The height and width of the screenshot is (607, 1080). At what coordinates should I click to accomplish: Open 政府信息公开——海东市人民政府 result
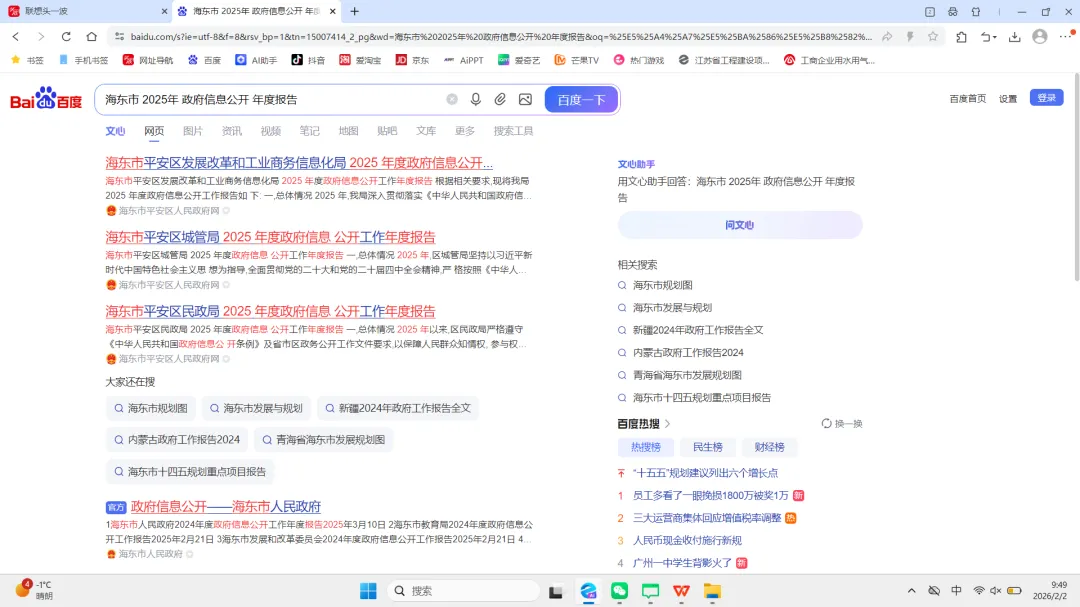(x=226, y=506)
